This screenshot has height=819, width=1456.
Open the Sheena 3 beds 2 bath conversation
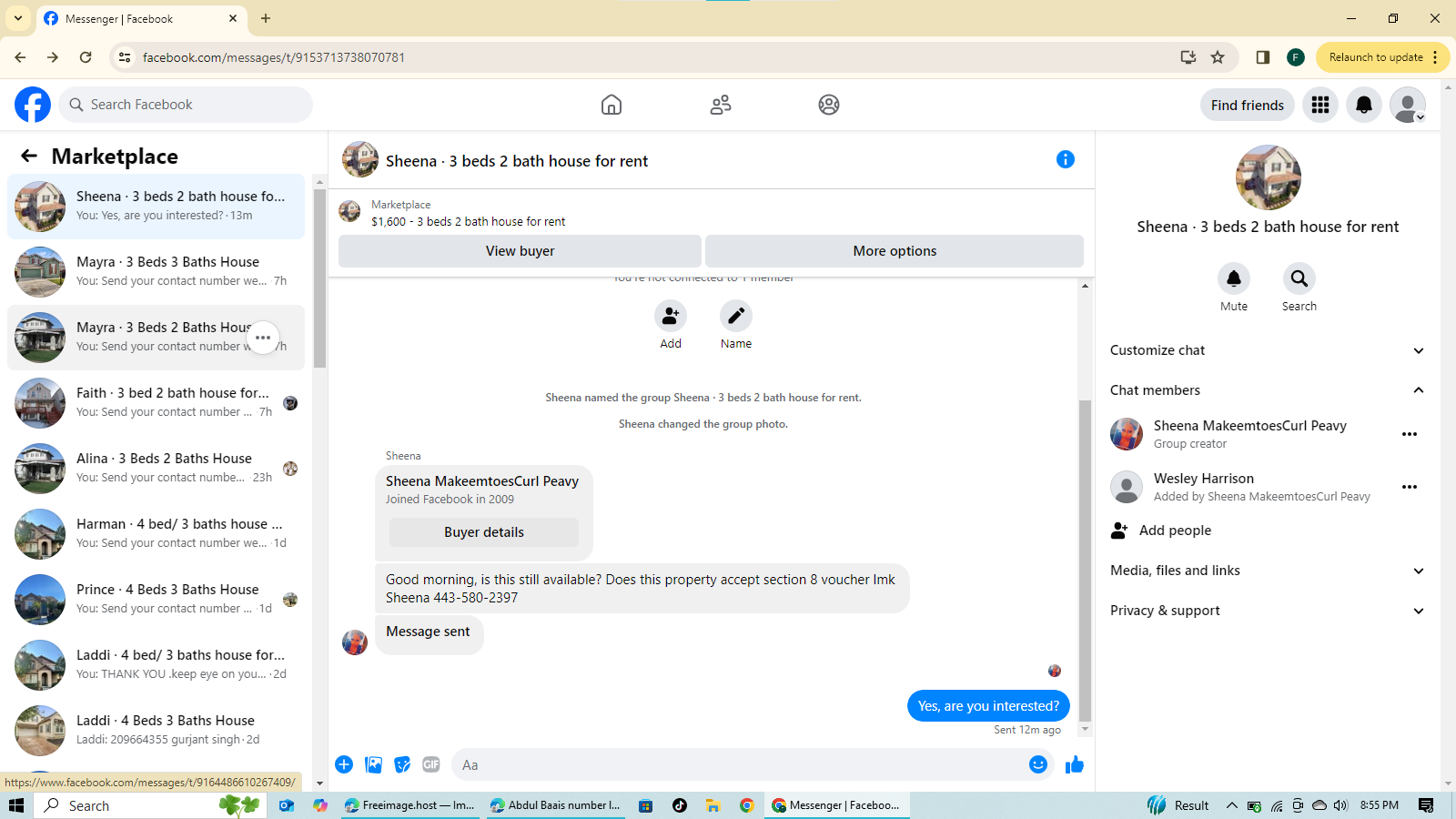tap(157, 207)
